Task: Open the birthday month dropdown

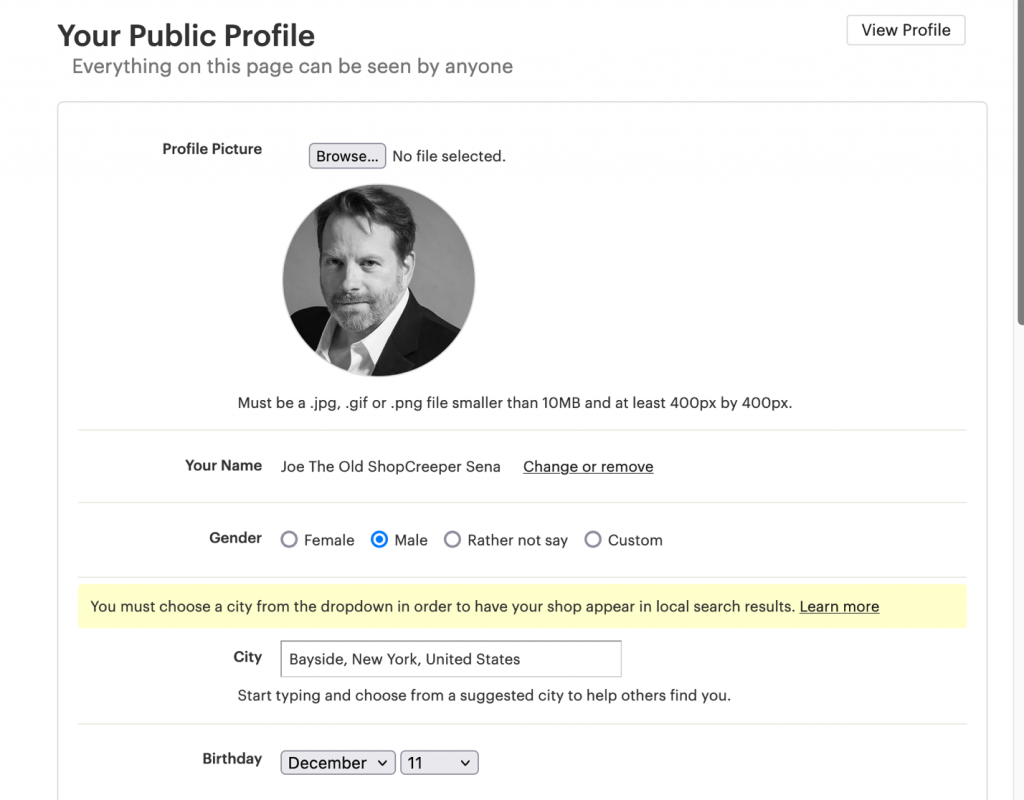Action: 338,762
